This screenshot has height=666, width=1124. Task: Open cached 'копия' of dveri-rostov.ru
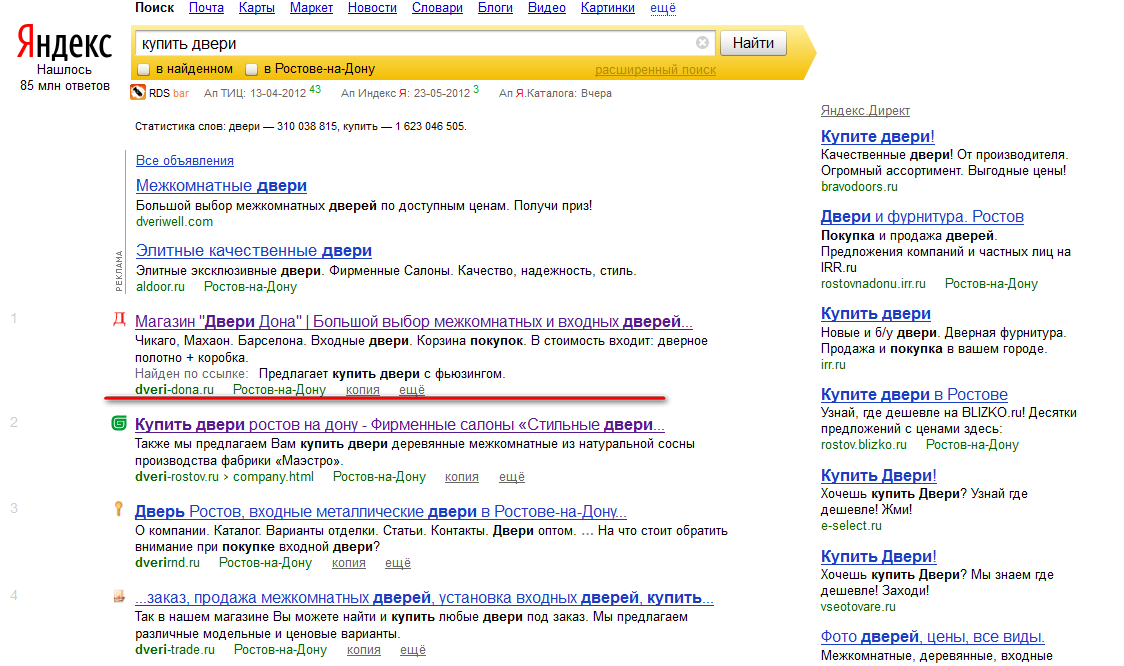pyautogui.click(x=462, y=477)
